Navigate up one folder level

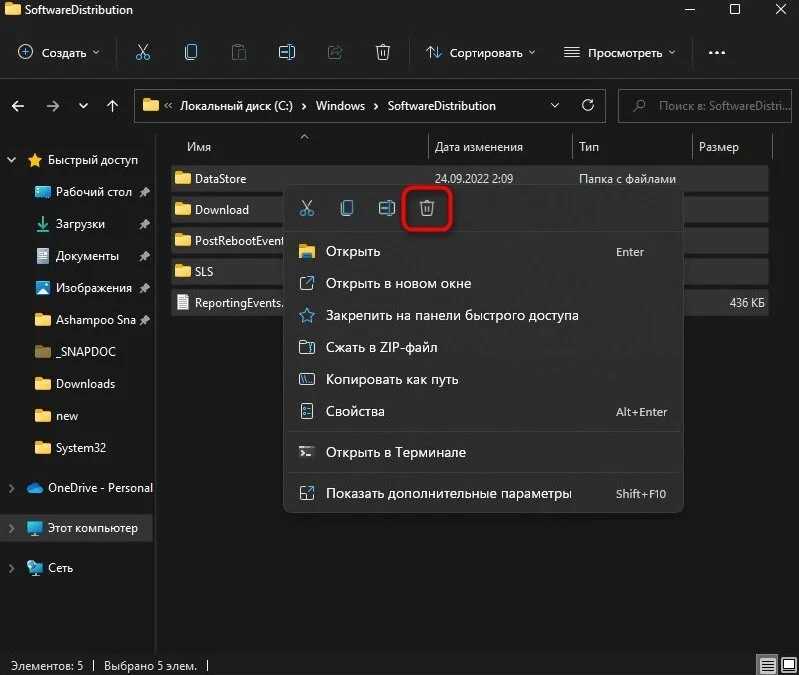coord(112,106)
